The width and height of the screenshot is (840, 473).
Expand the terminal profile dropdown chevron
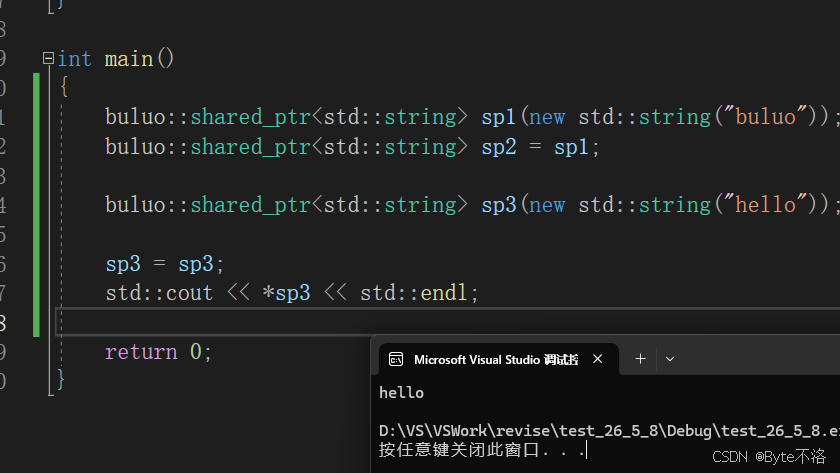(x=670, y=359)
